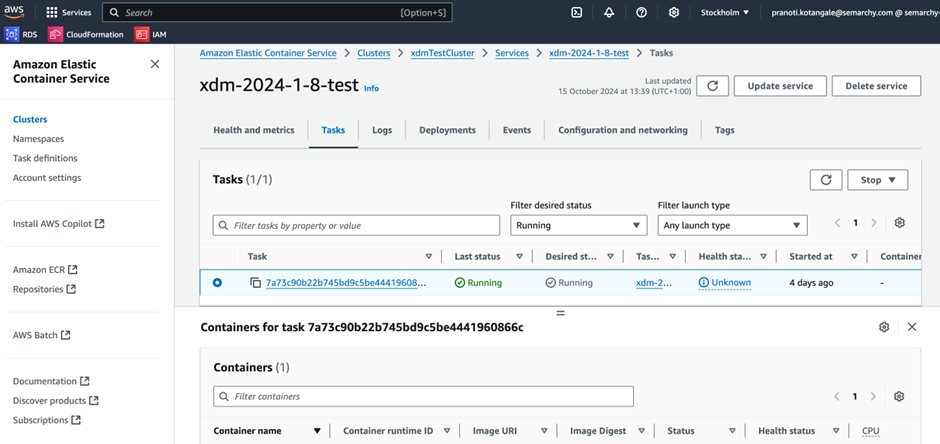Go to xdmTestCluster breadcrumb
The image size is (940, 444).
pos(442,53)
